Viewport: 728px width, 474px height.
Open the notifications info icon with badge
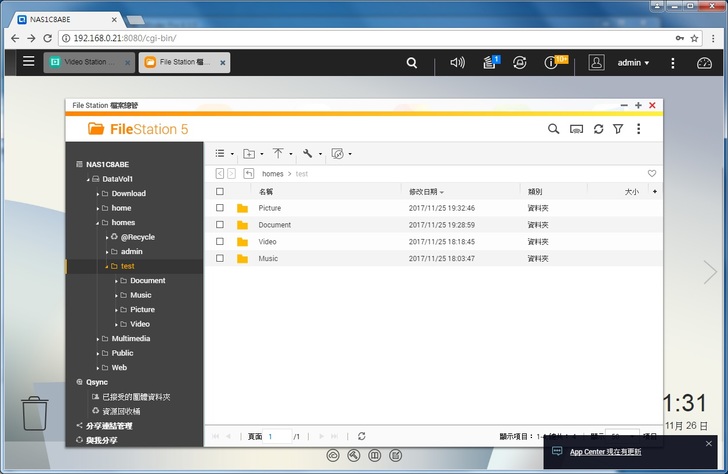551,62
